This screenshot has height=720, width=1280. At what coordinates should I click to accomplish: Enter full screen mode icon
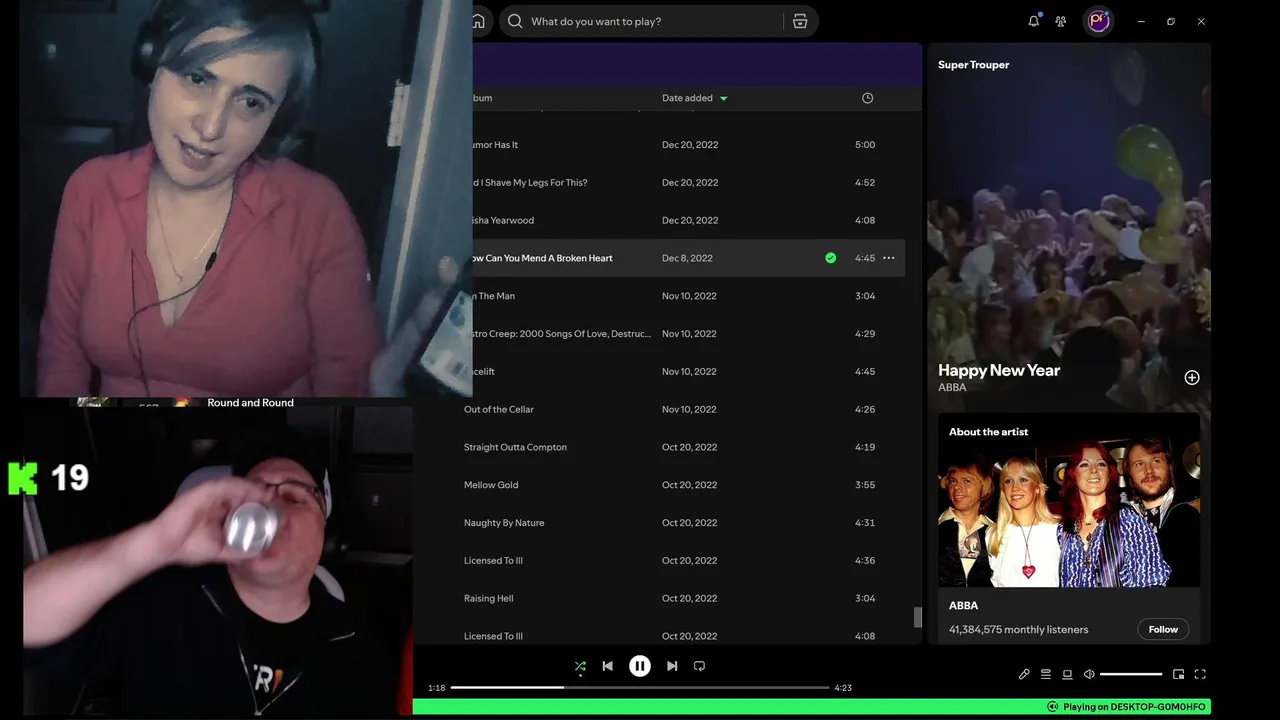[x=1200, y=674]
